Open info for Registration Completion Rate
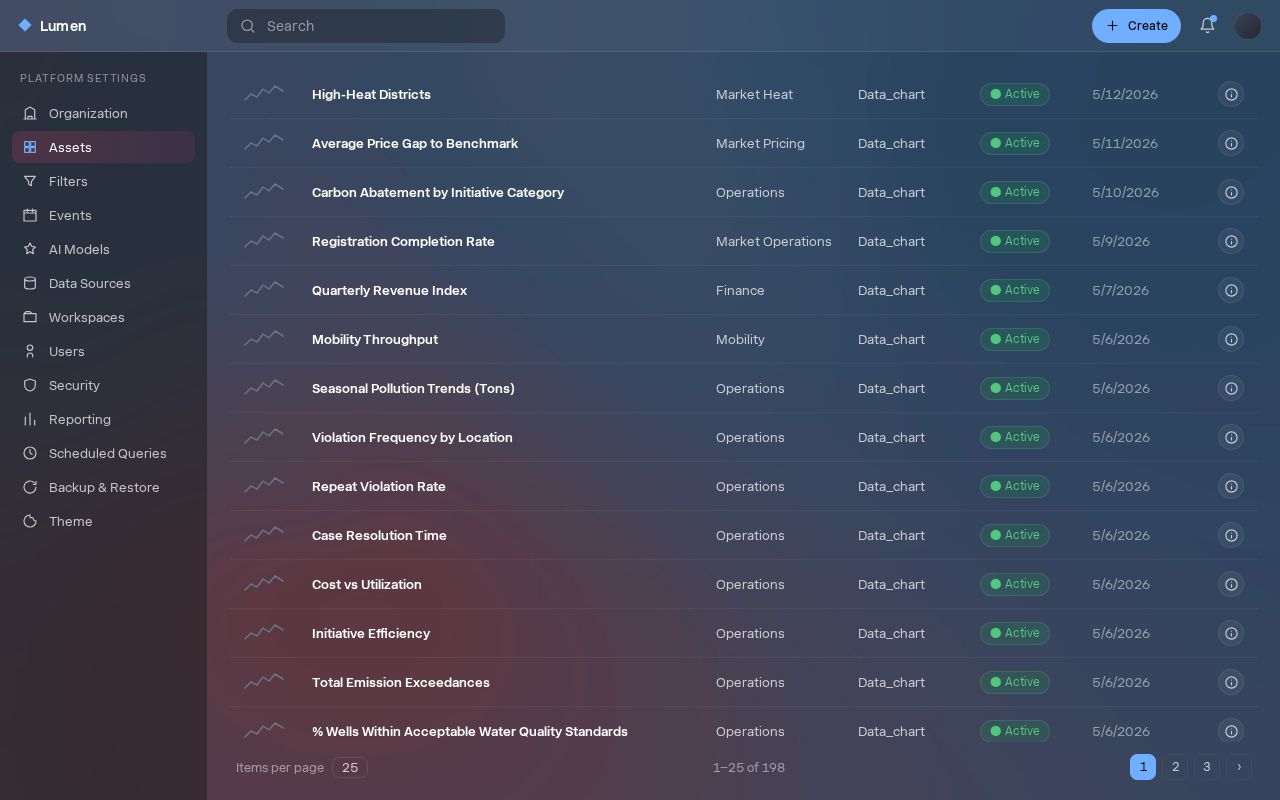This screenshot has width=1280, height=800. tap(1231, 241)
